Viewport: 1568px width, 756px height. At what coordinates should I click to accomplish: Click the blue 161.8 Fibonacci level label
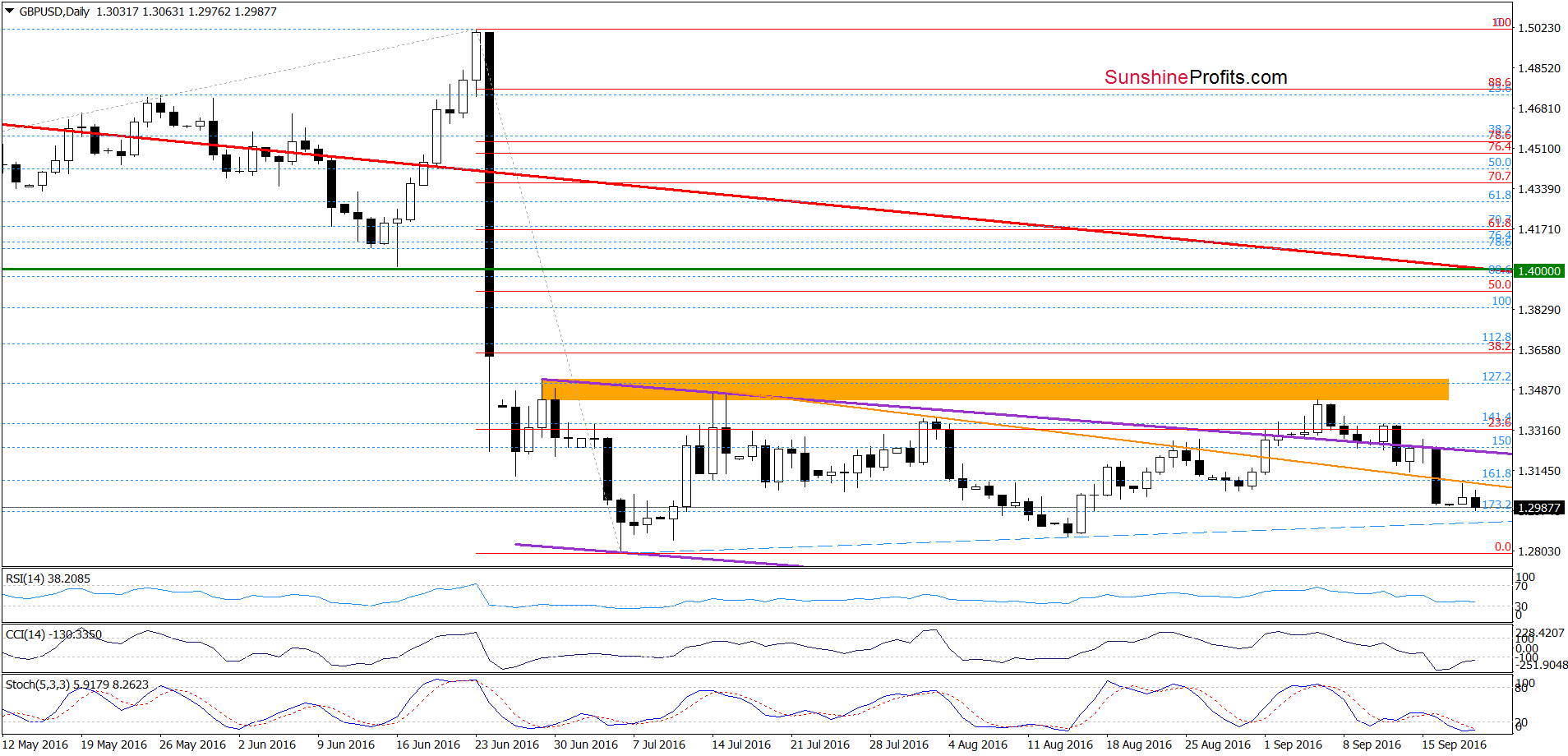pyautogui.click(x=1497, y=473)
